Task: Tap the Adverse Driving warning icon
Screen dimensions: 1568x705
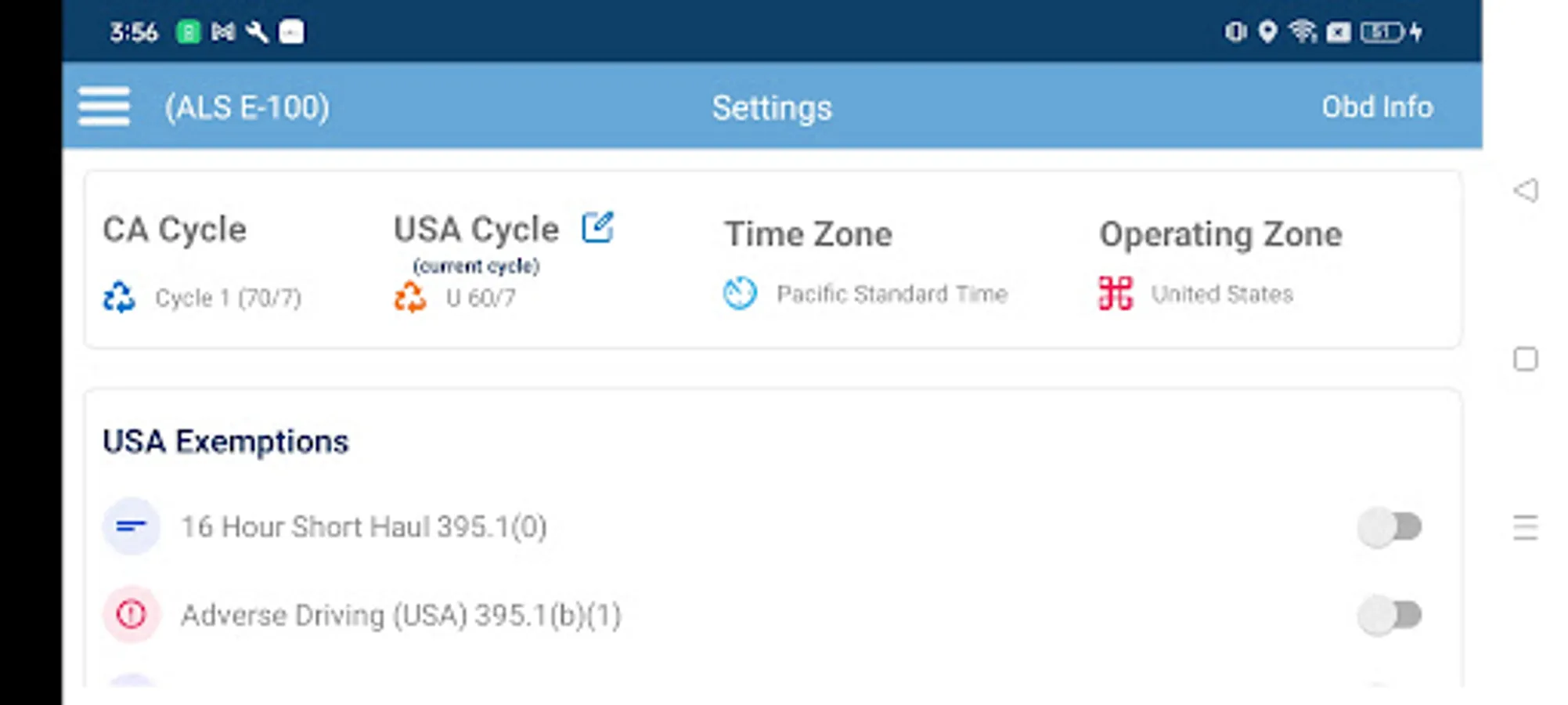Action: (132, 615)
